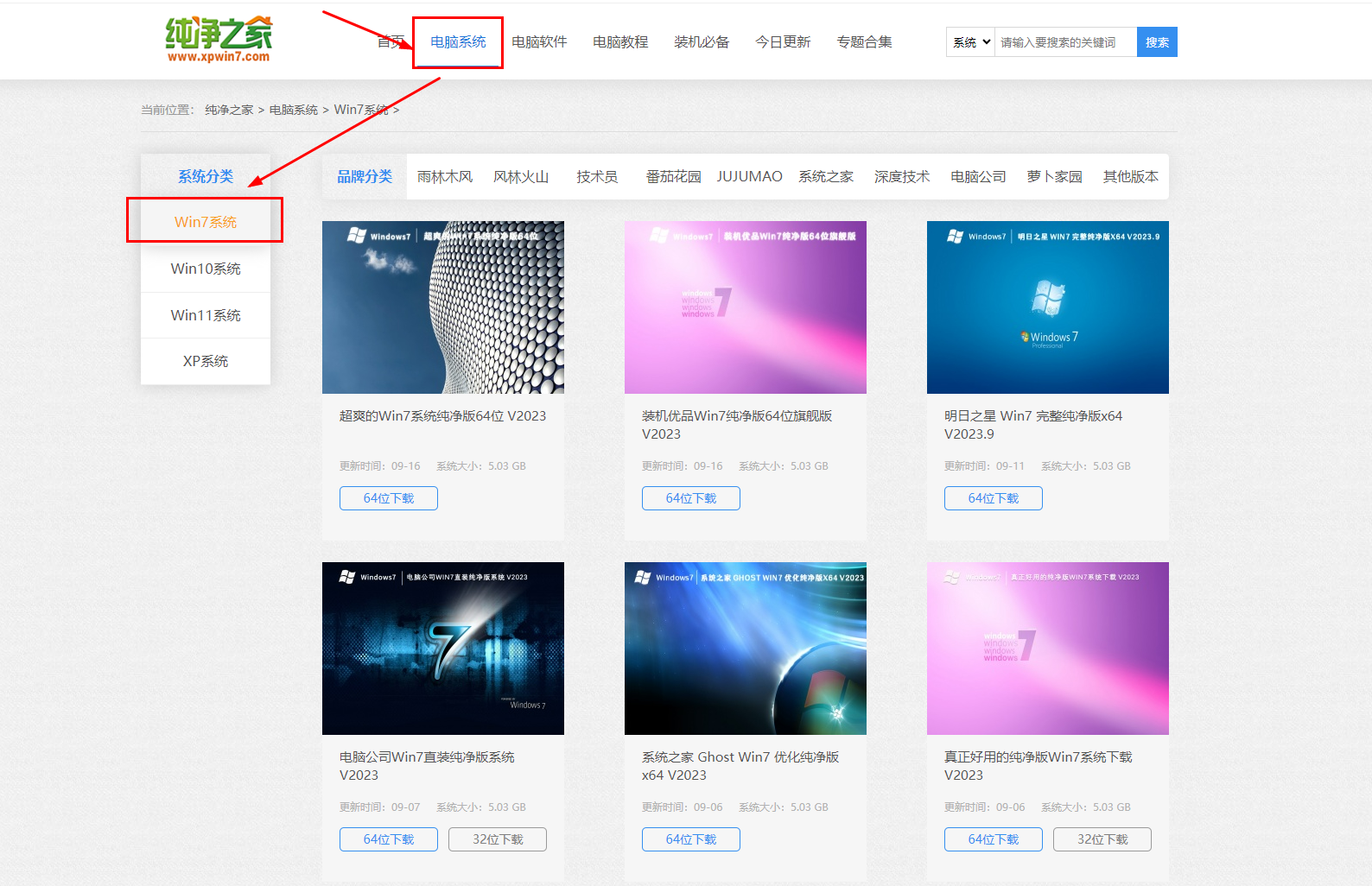This screenshot has width=1372, height=886.
Task: Click 64位下载 for 装机优品Win7纯净版
Action: click(x=691, y=498)
